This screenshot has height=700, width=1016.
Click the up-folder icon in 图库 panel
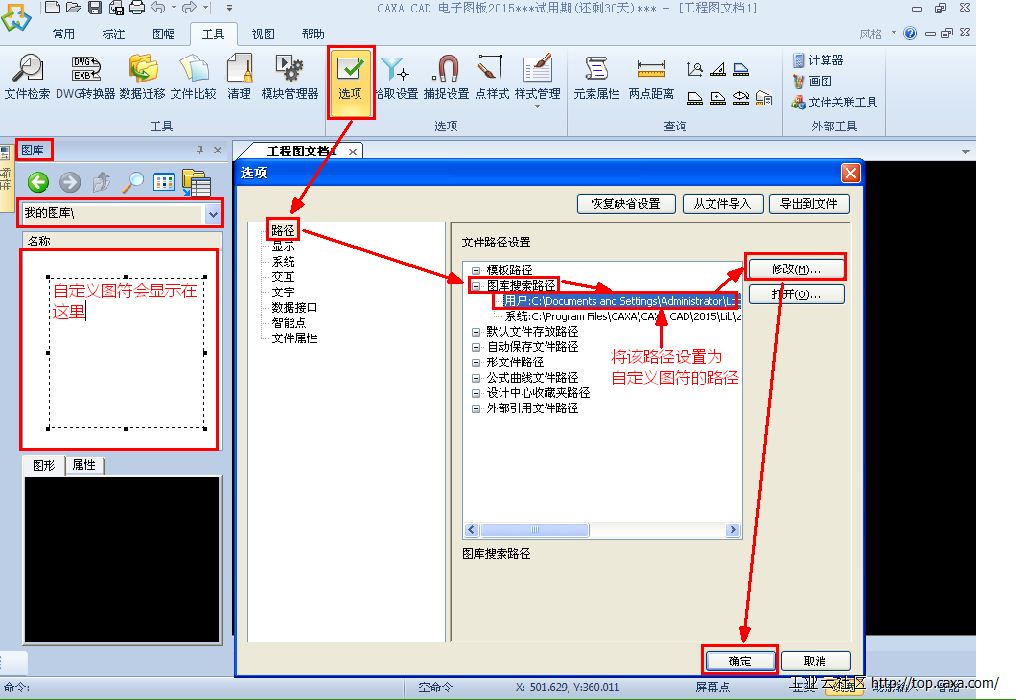101,182
